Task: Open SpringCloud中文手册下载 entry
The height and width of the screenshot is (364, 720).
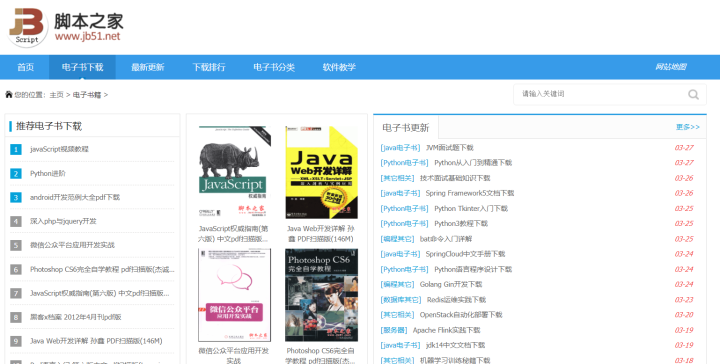Action: pos(465,254)
